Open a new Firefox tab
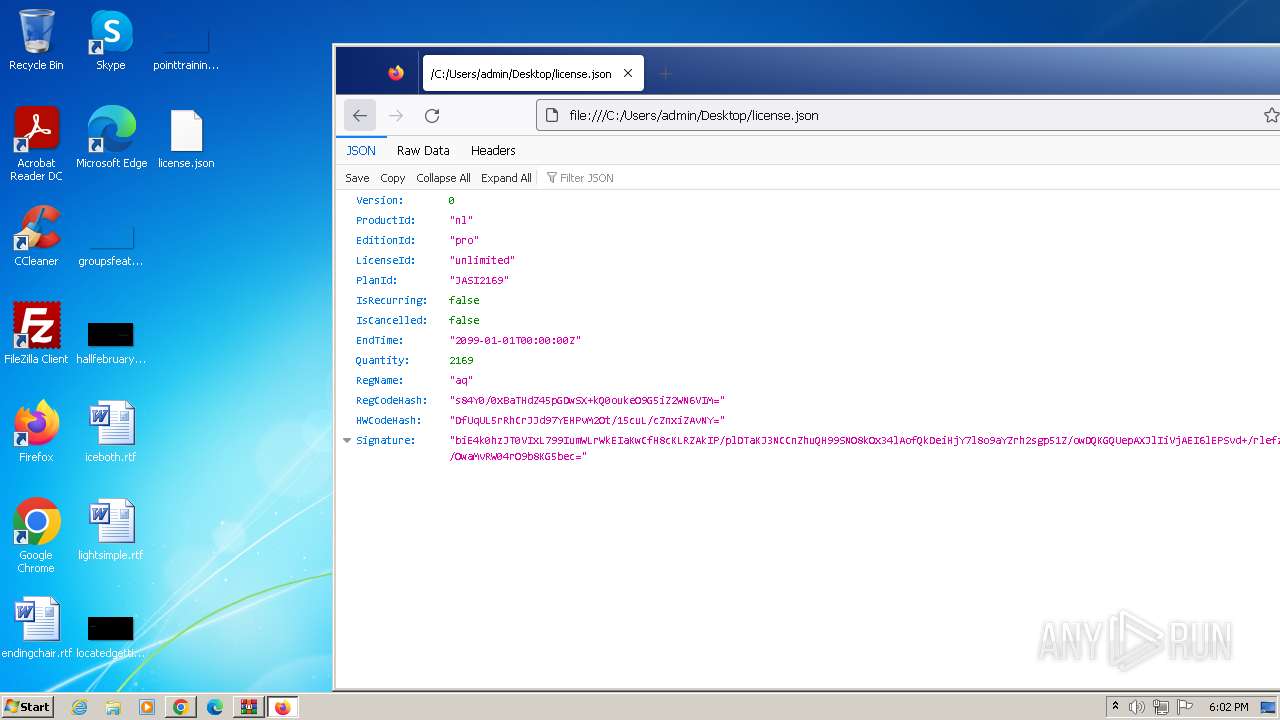The width and height of the screenshot is (1280, 720). tap(665, 73)
